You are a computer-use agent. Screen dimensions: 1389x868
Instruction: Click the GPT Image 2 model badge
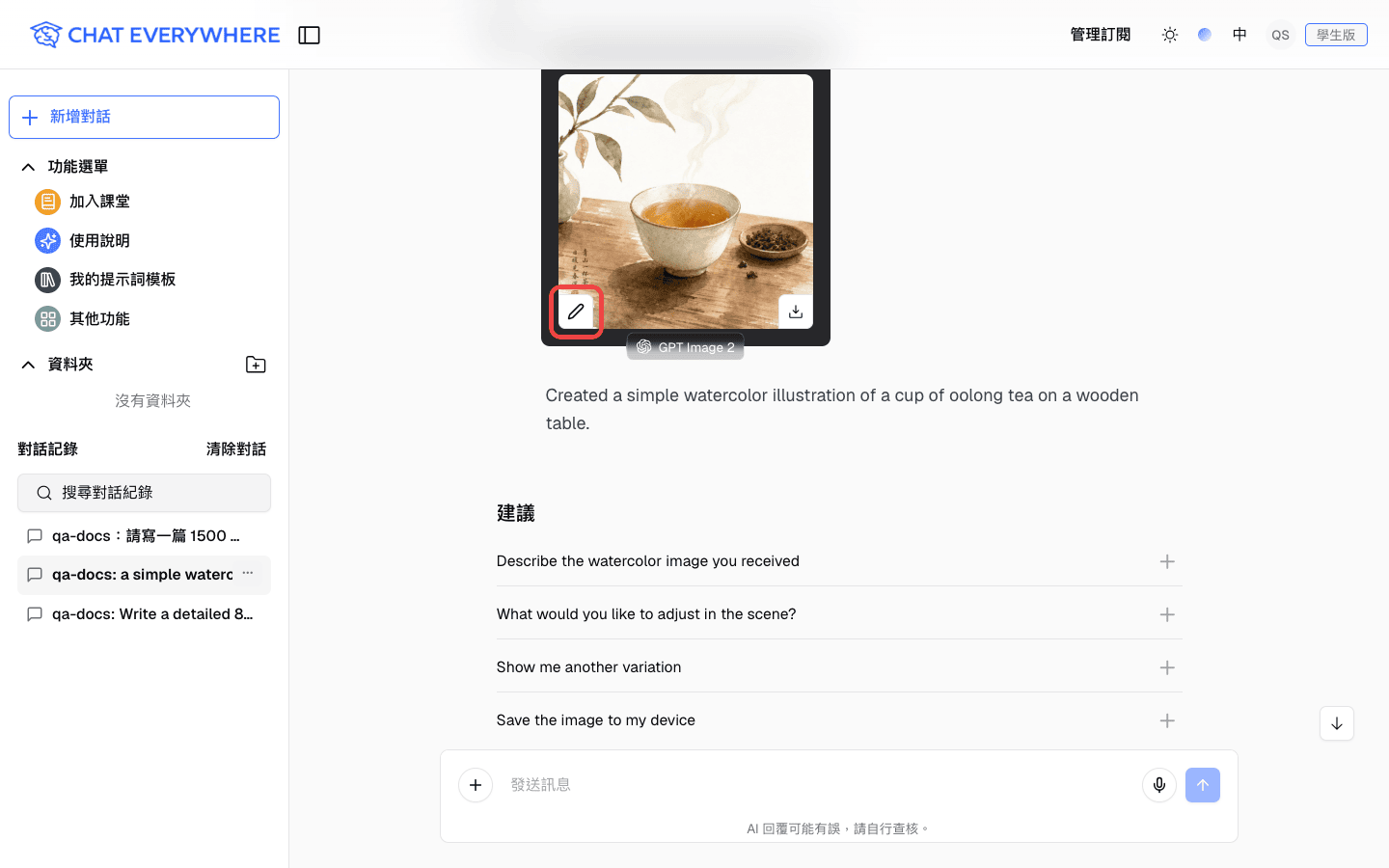[685, 347]
